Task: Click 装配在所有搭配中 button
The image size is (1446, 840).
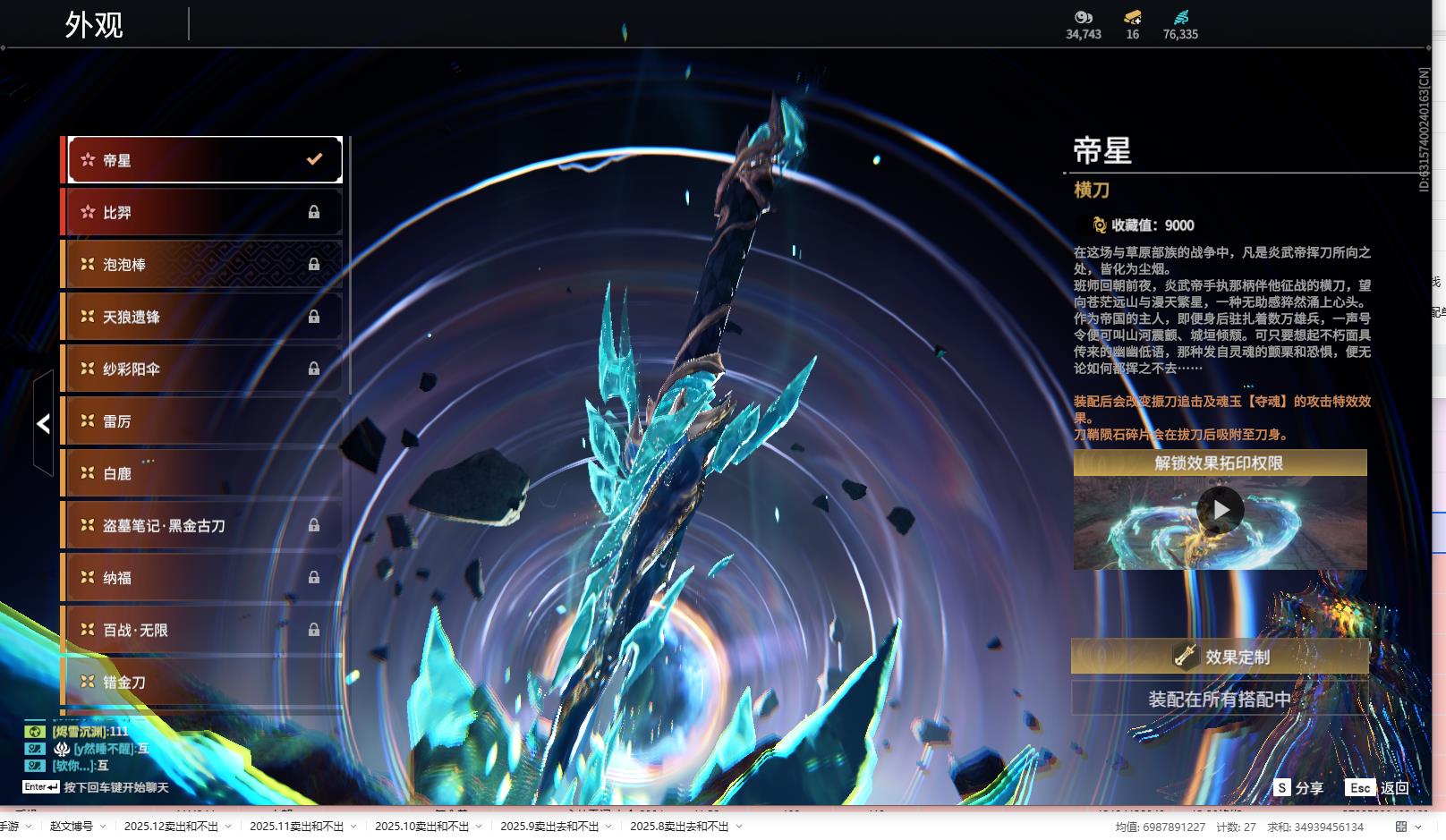Action: tap(1220, 699)
